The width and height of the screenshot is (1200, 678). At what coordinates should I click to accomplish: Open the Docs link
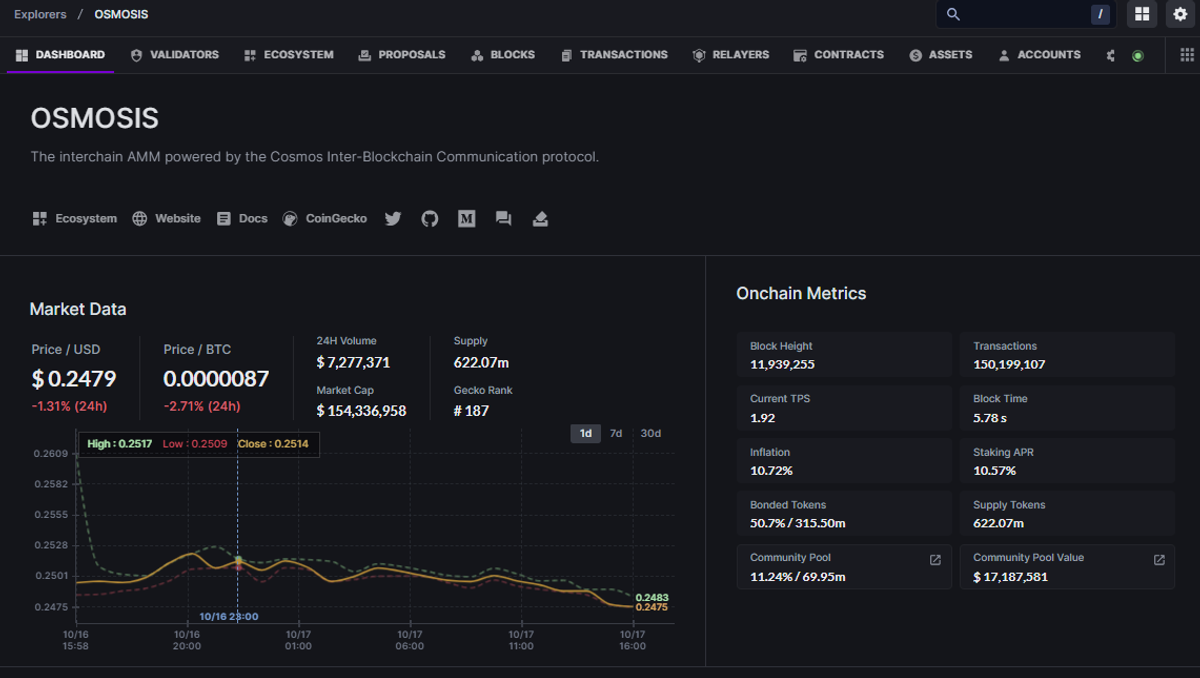(242, 218)
